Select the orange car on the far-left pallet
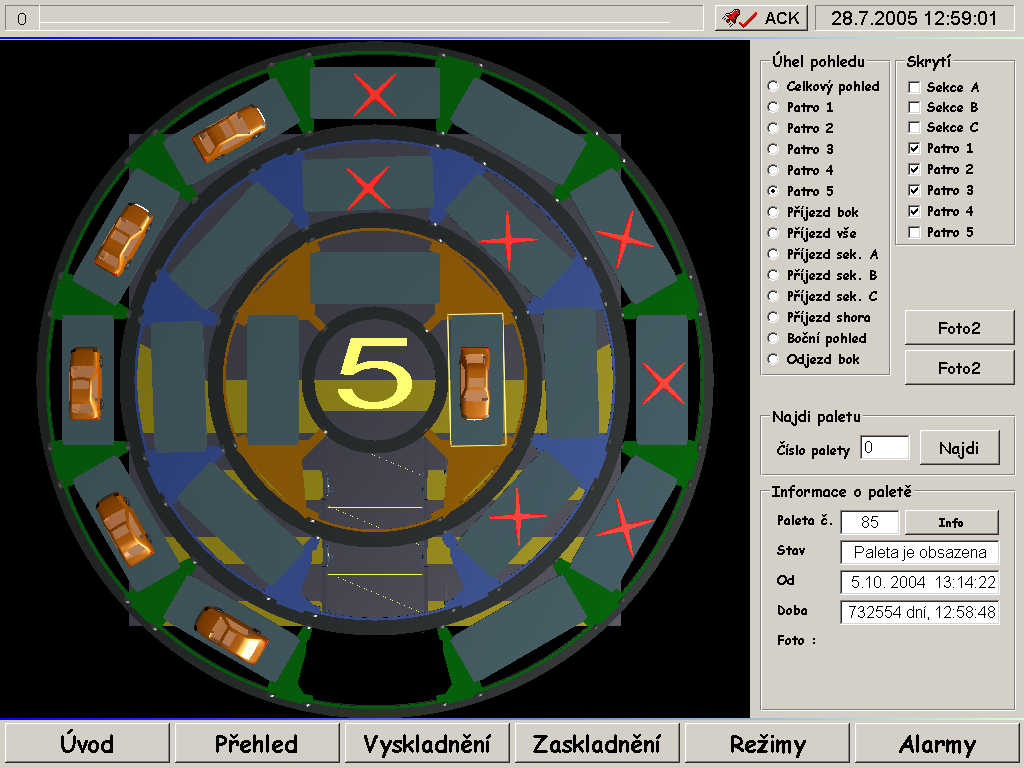The height and width of the screenshot is (768, 1024). click(x=85, y=383)
